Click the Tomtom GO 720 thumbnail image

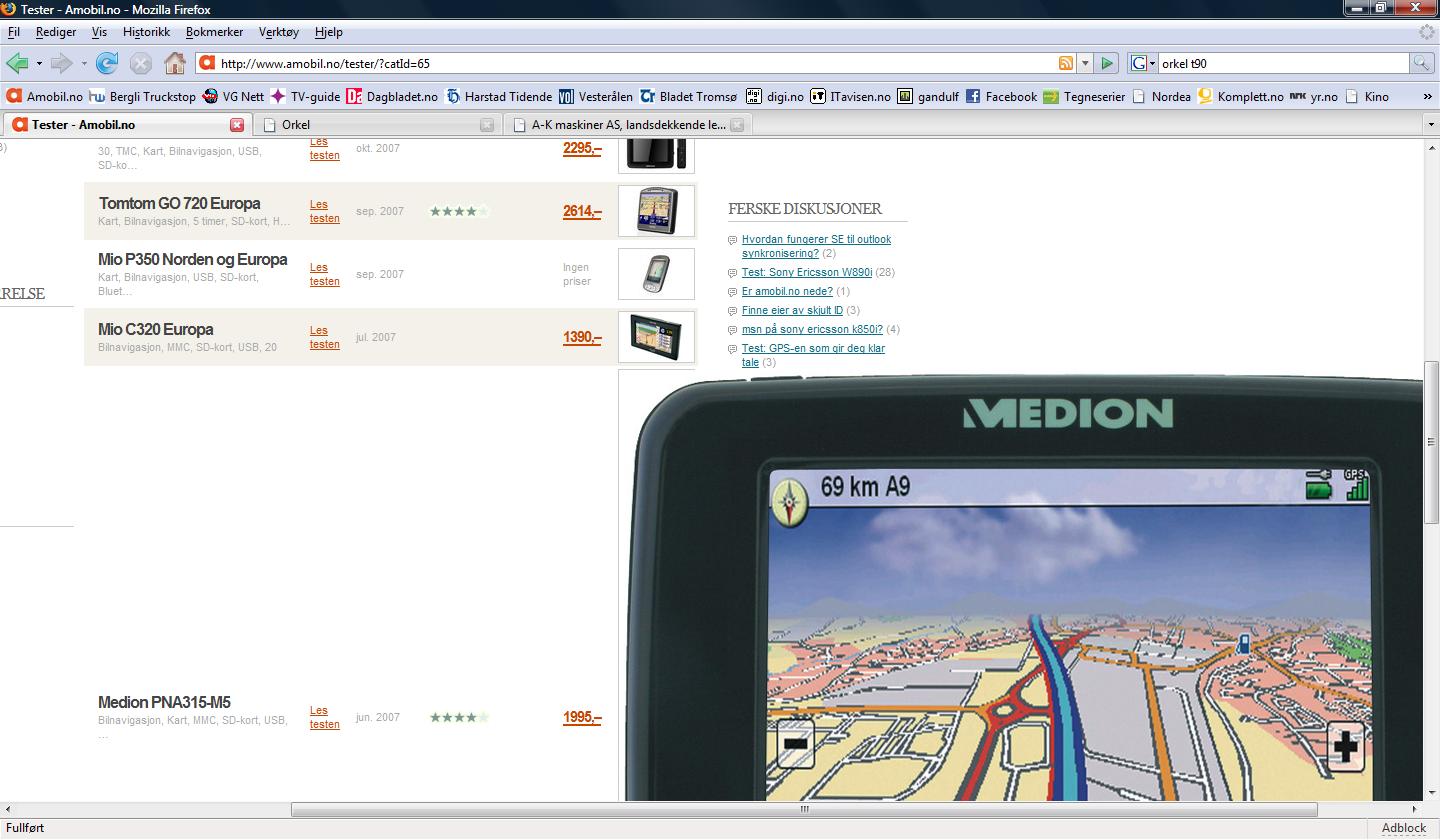(x=656, y=211)
